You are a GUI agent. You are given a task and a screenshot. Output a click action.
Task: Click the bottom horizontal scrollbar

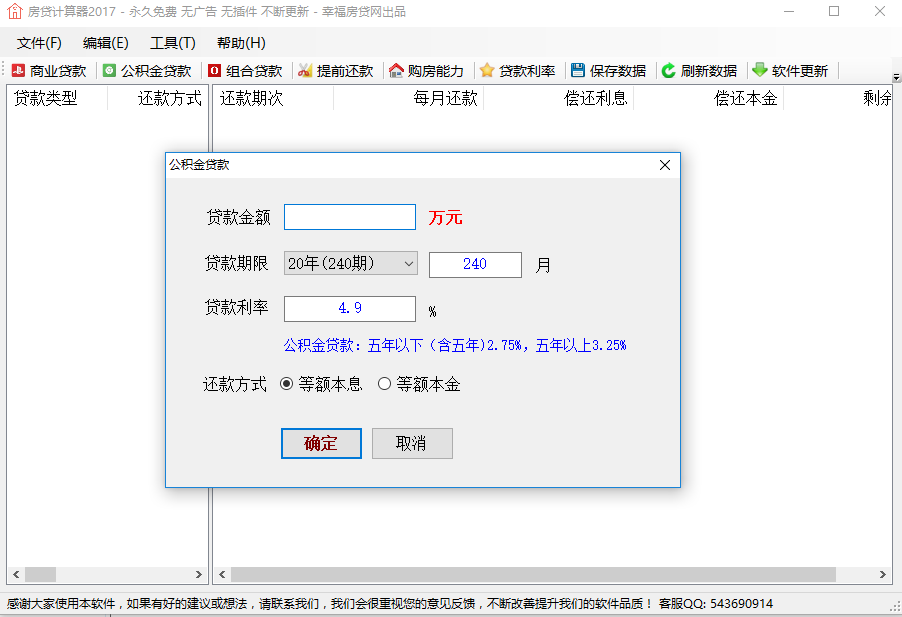click(x=520, y=575)
